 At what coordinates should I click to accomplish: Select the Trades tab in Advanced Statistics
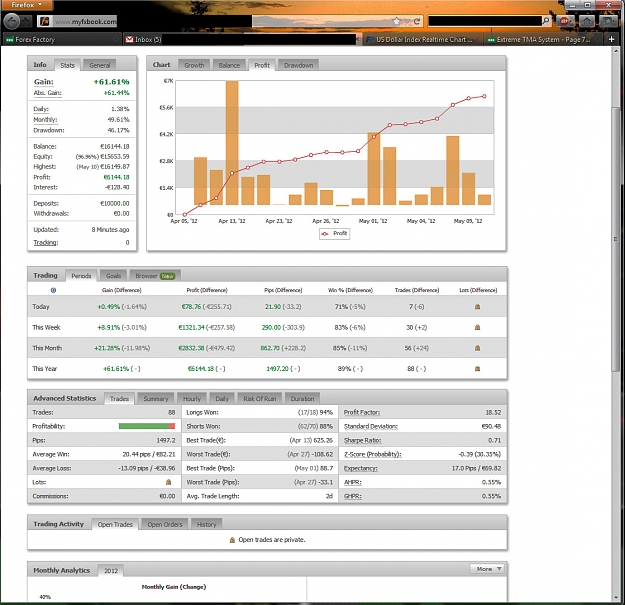click(x=119, y=398)
